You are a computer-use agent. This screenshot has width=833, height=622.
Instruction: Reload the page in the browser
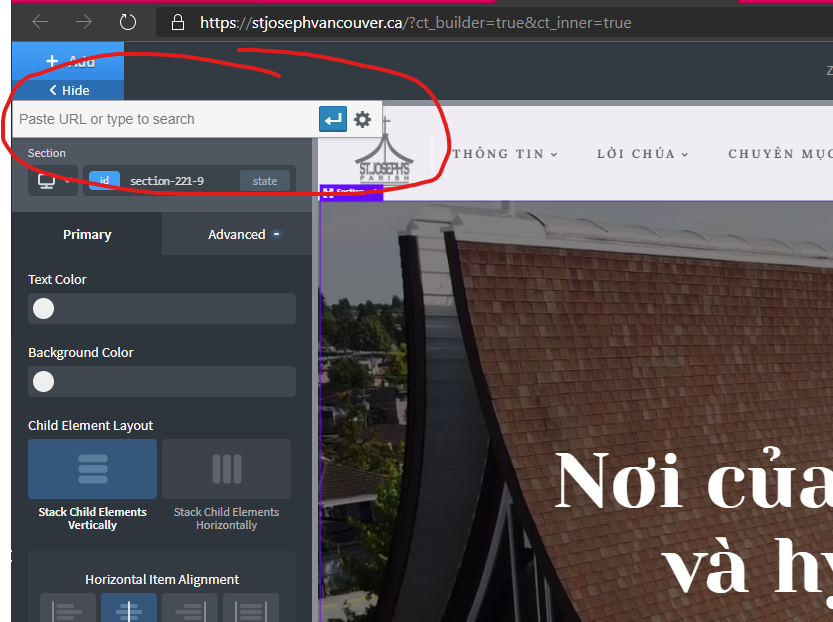point(127,21)
